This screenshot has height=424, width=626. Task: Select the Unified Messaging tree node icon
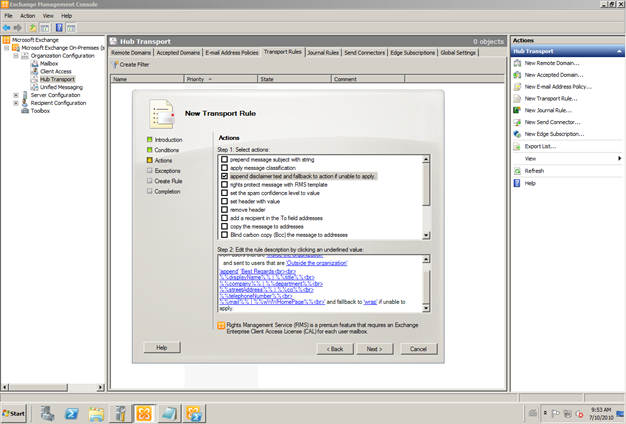tap(35, 87)
